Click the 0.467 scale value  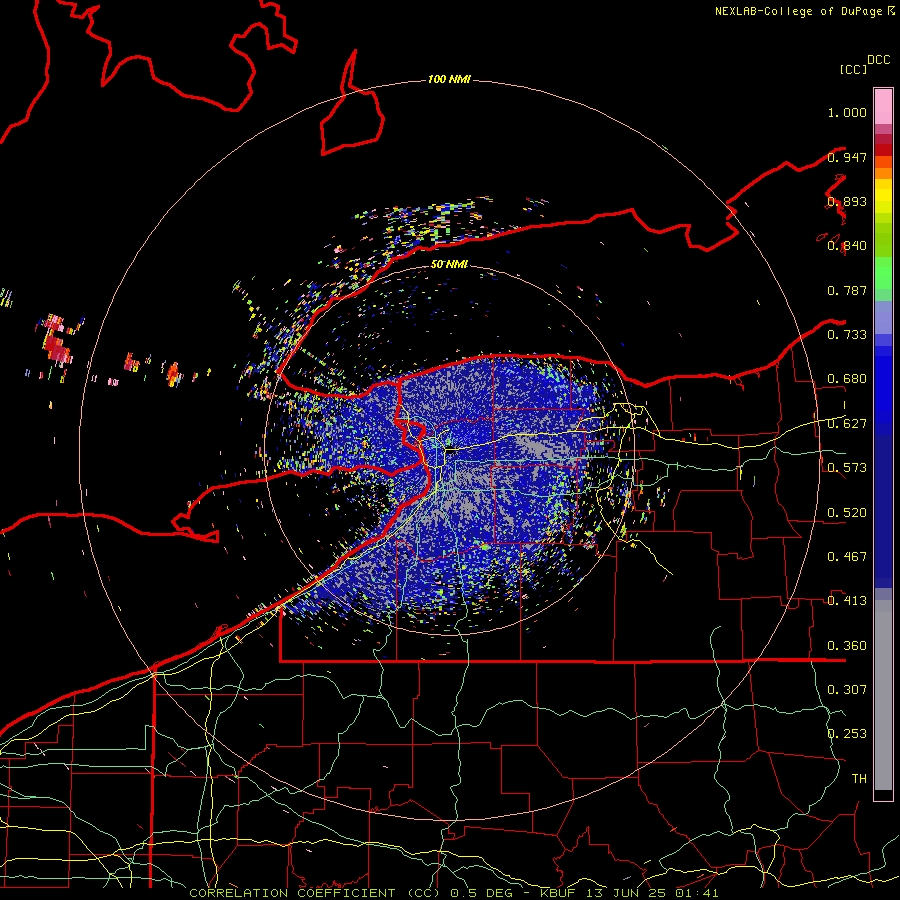(x=847, y=557)
